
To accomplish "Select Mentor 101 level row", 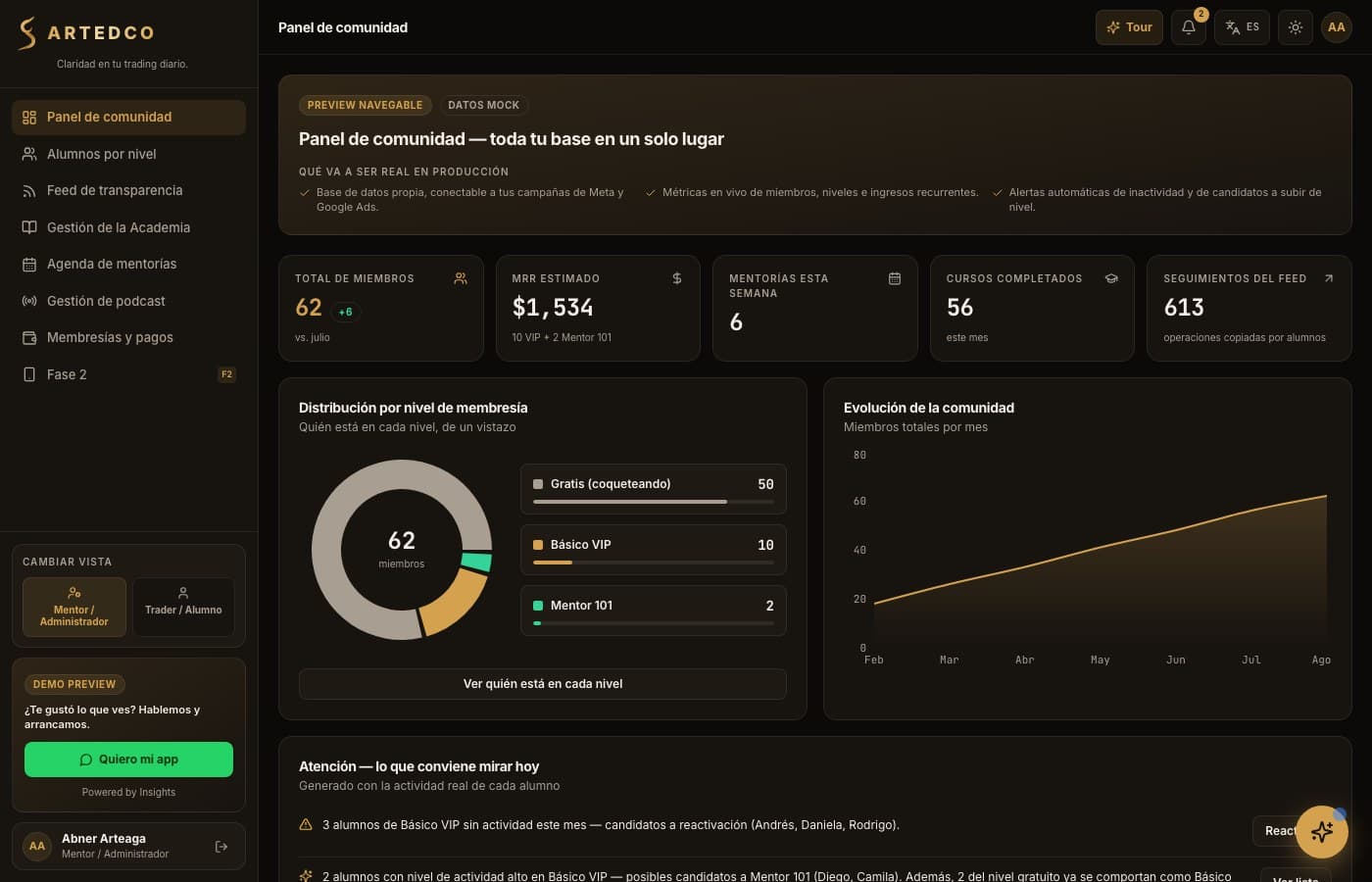I will pos(654,611).
